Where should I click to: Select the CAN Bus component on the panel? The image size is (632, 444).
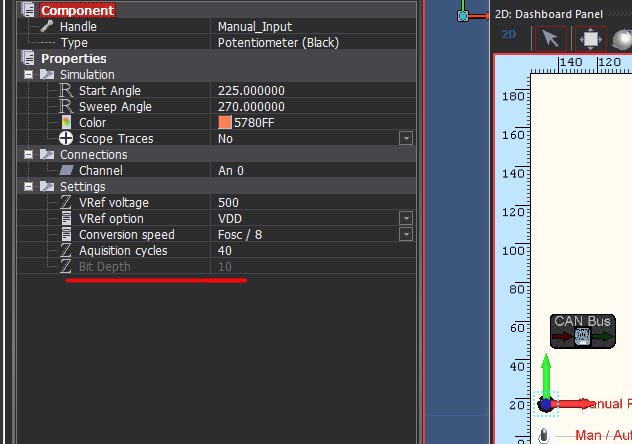point(582,331)
